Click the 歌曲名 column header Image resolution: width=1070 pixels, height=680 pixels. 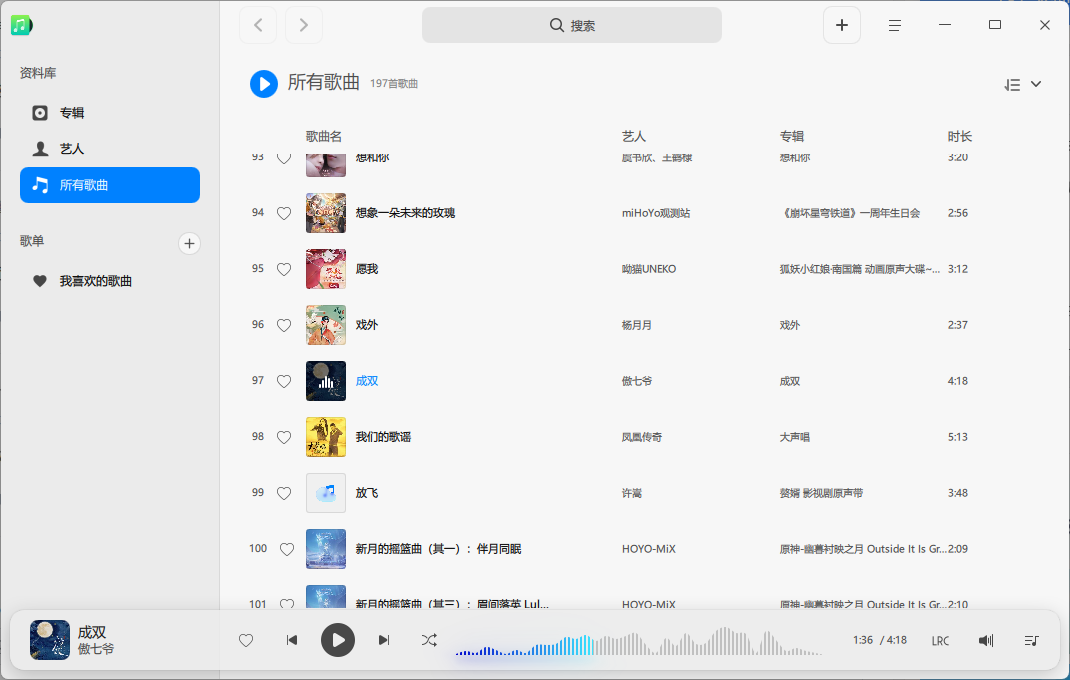[323, 137]
